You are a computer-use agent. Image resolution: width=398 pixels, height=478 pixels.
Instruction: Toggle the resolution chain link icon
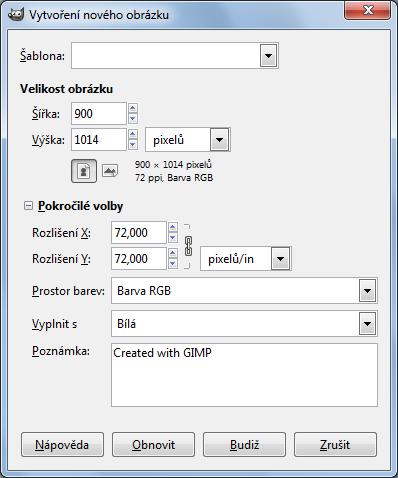pyautogui.click(x=188, y=246)
